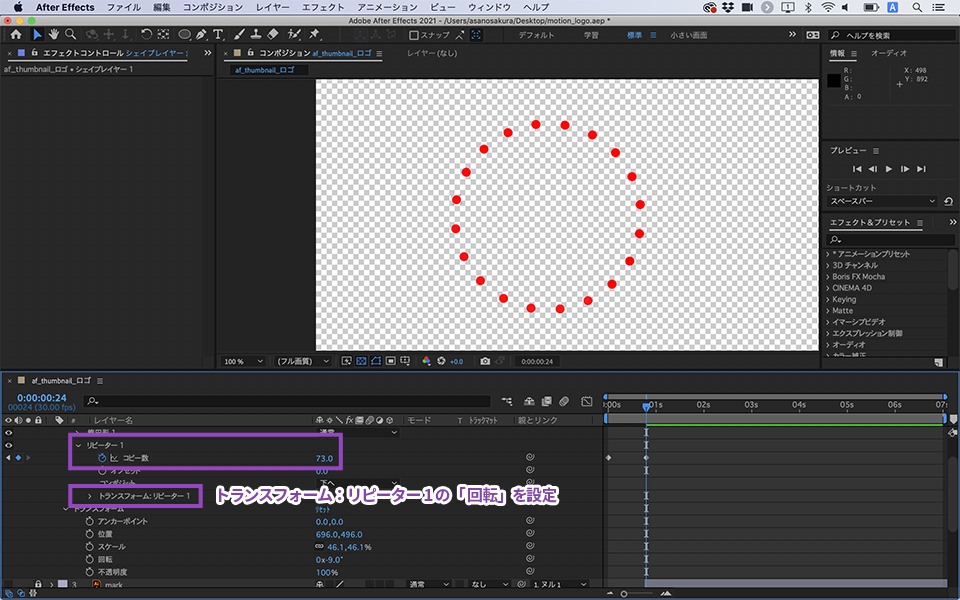Screen dimensions: 960x600
Task: Select the Ellipse shape tool
Action: coord(184,35)
